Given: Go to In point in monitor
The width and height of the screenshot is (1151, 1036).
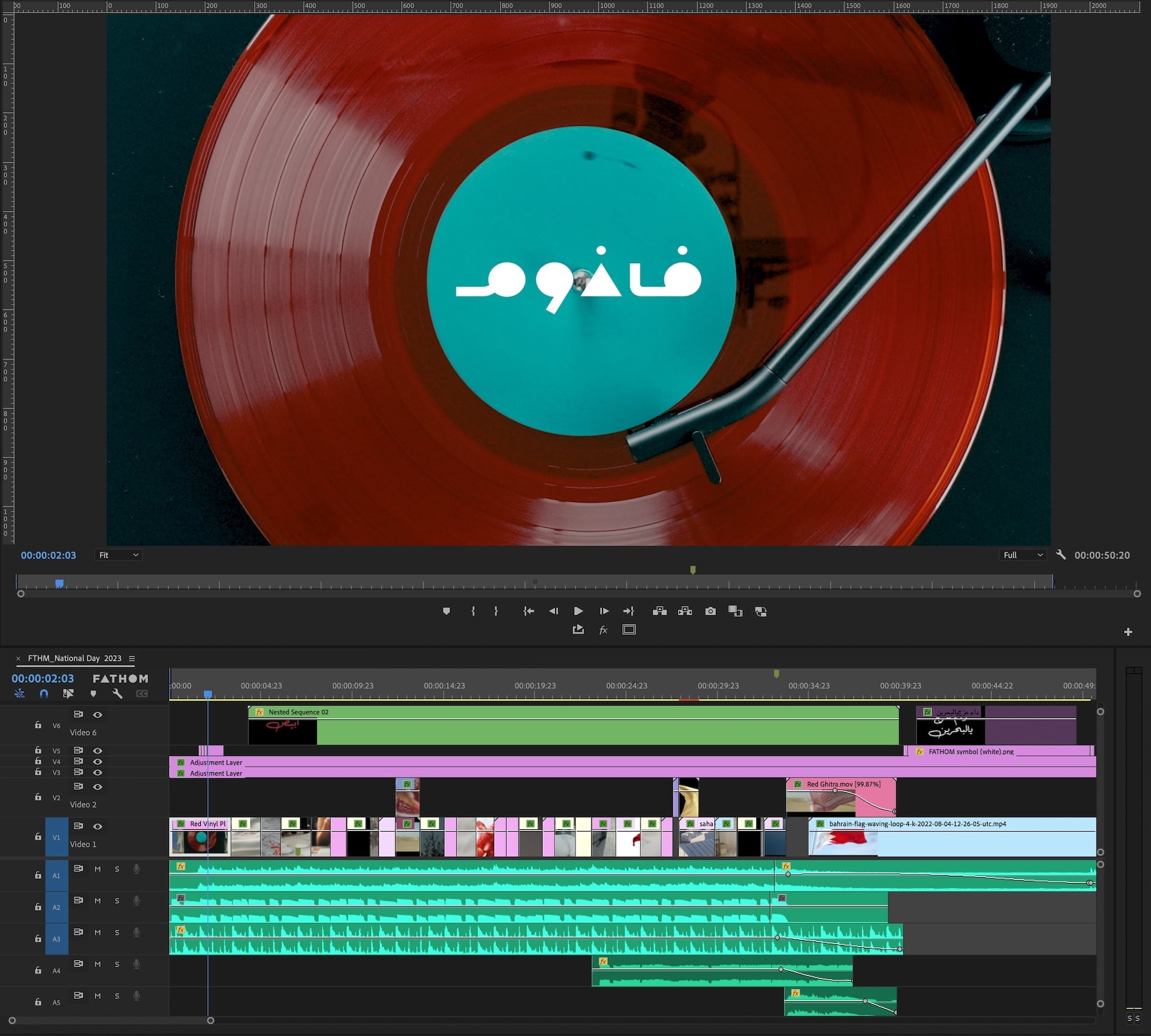Looking at the screenshot, I should (528, 611).
